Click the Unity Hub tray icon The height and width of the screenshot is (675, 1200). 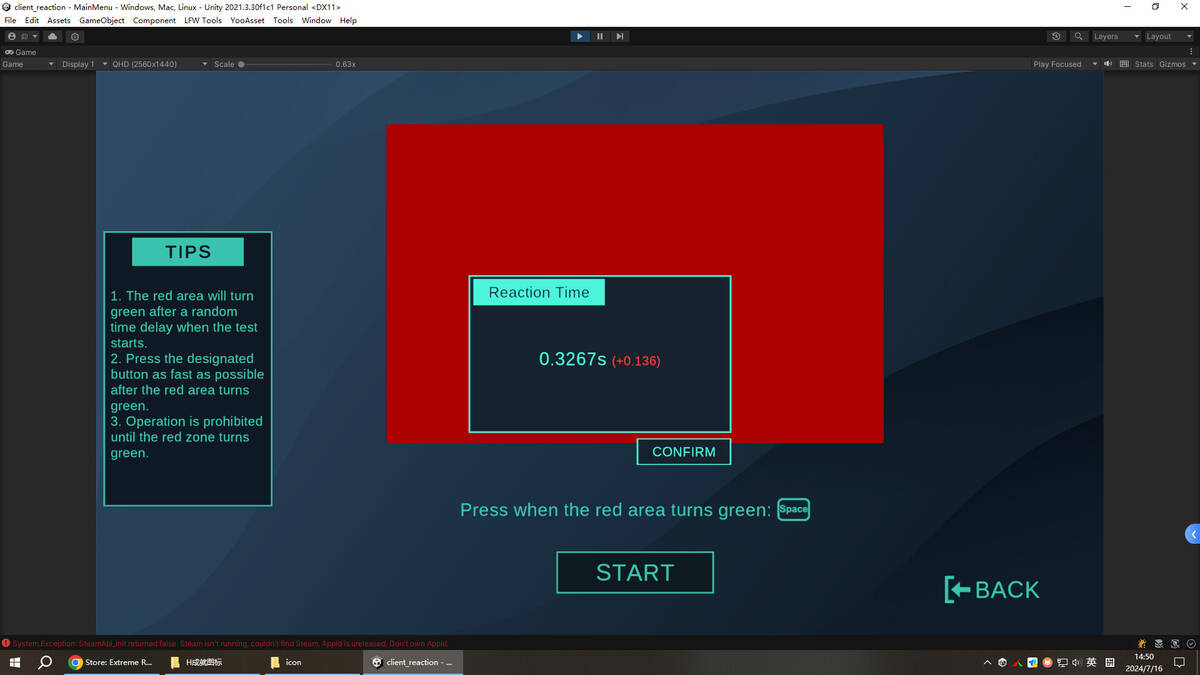(1002, 662)
